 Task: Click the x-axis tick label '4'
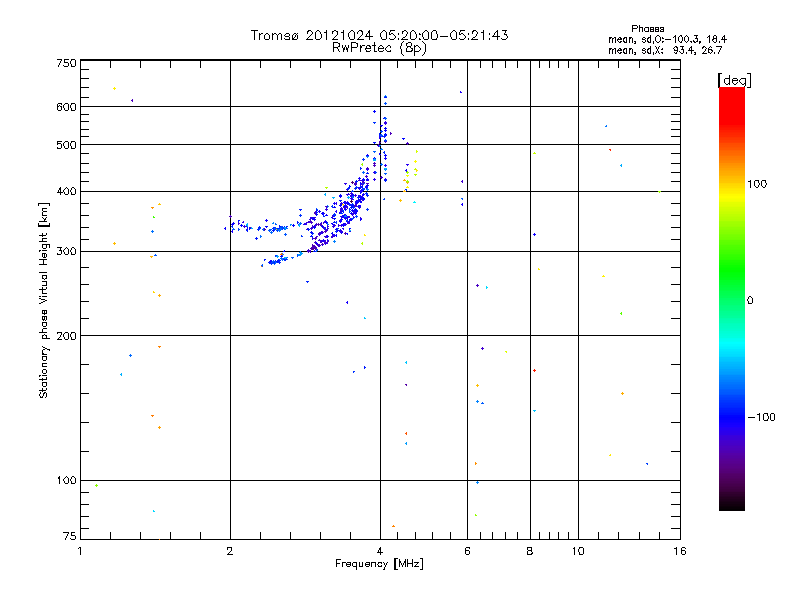pyautogui.click(x=380, y=551)
